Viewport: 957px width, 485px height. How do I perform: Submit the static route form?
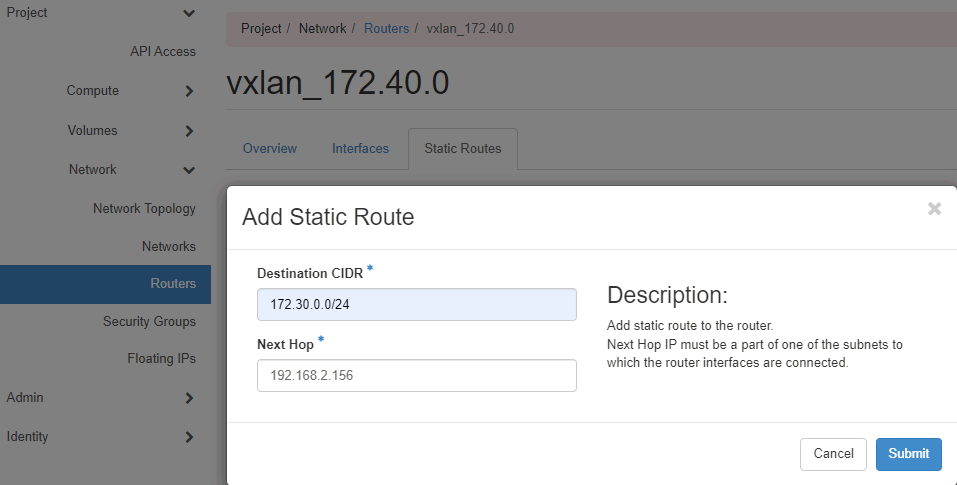click(x=908, y=453)
